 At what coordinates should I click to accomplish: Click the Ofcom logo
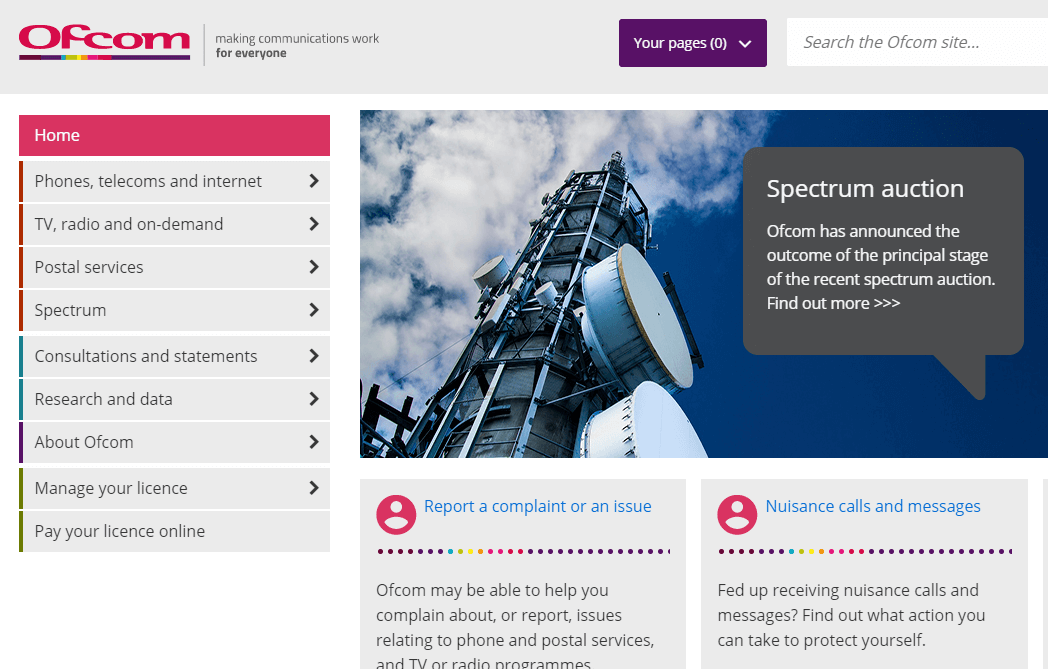point(103,42)
